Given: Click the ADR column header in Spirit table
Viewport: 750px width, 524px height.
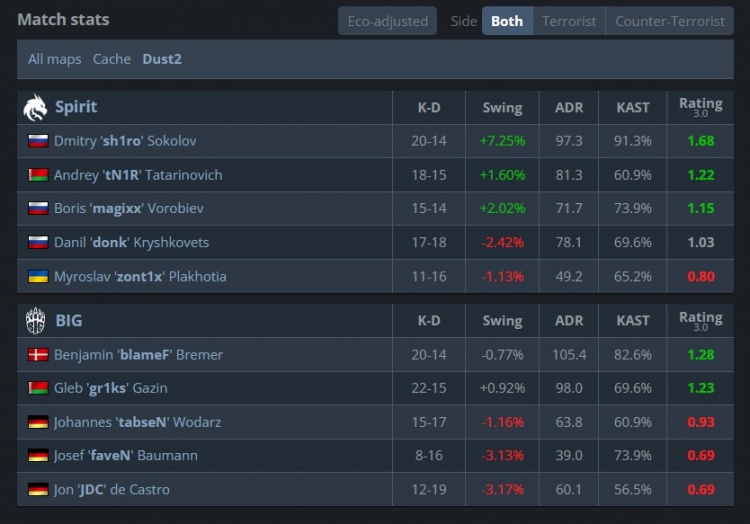Looking at the screenshot, I should [x=569, y=108].
